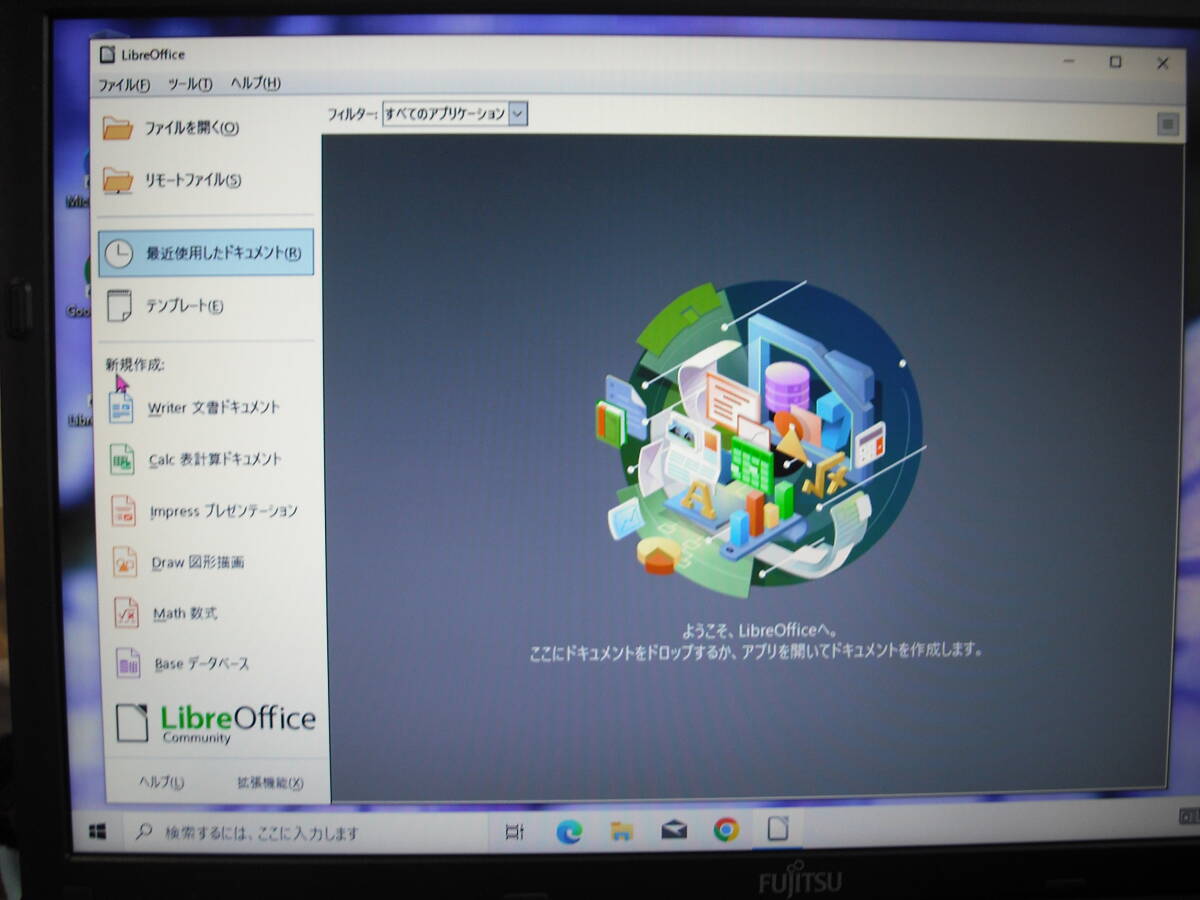Click the LibreOffice taskbar icon
This screenshot has width=1200, height=900.
coord(778,829)
